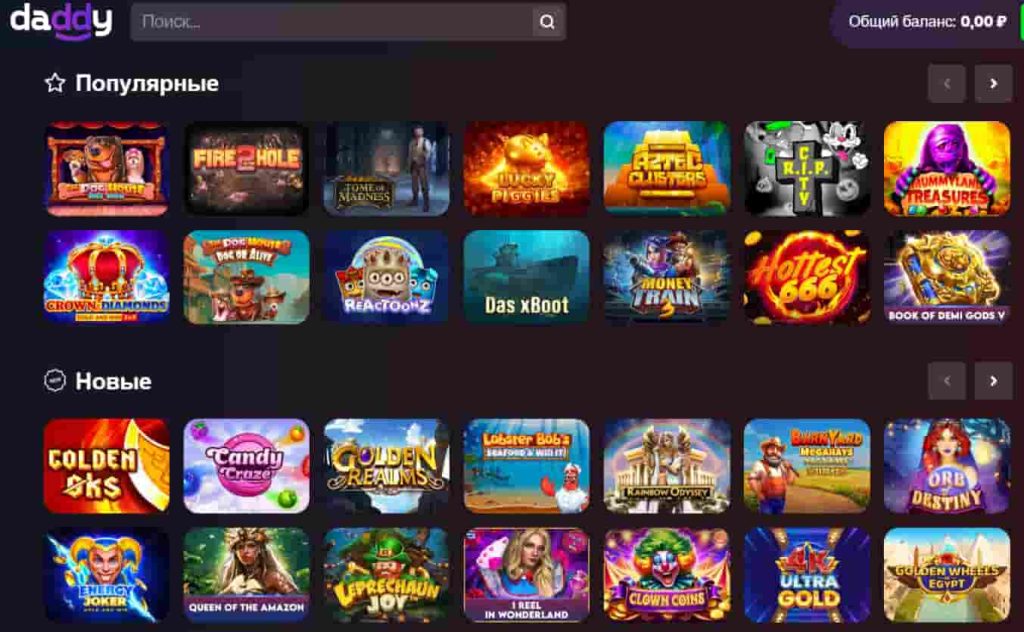1024x632 pixels.
Task: Launch the 4K Ultra Gold game
Action: [x=807, y=575]
